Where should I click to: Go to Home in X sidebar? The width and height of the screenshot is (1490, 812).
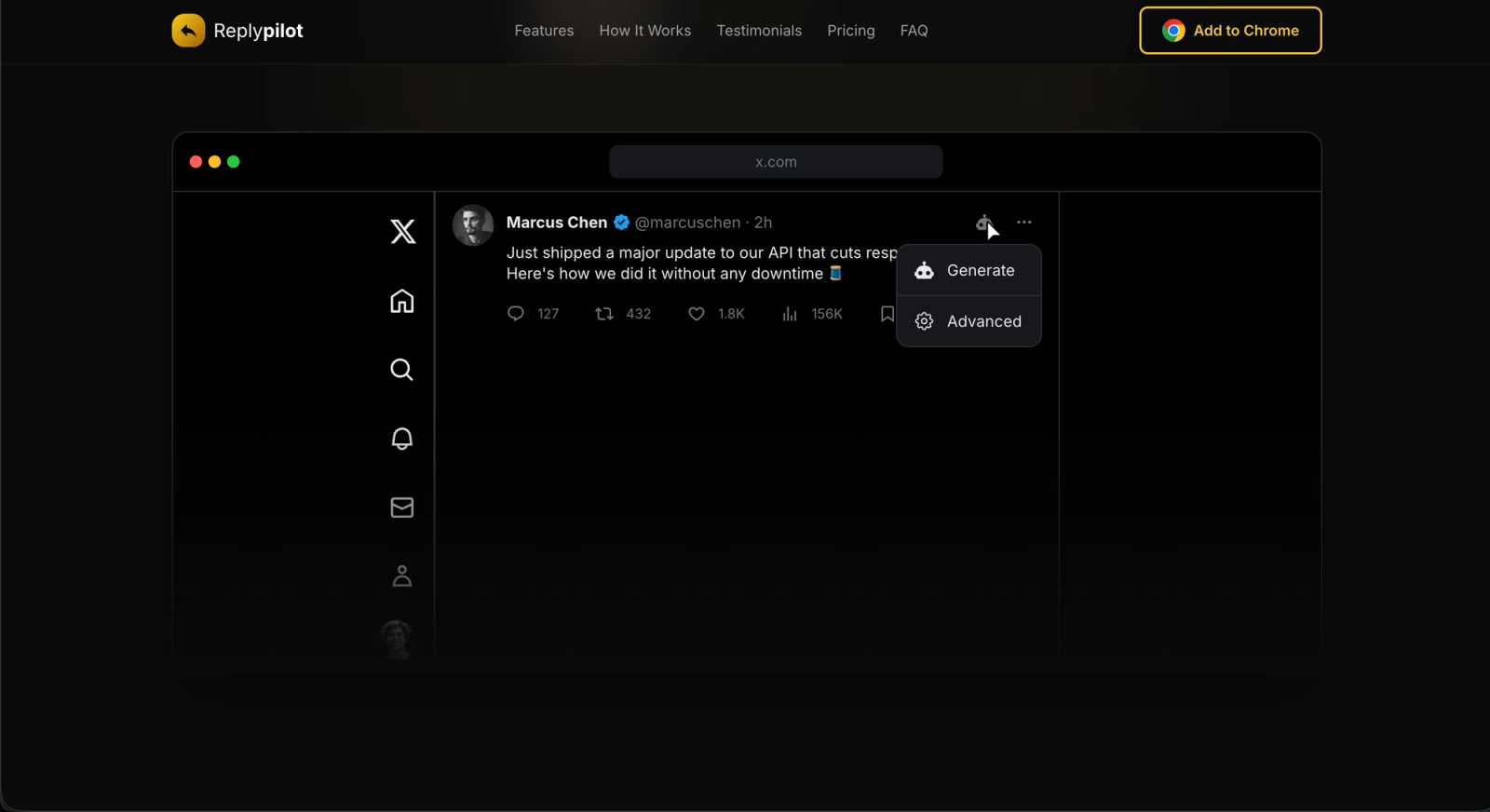402,301
